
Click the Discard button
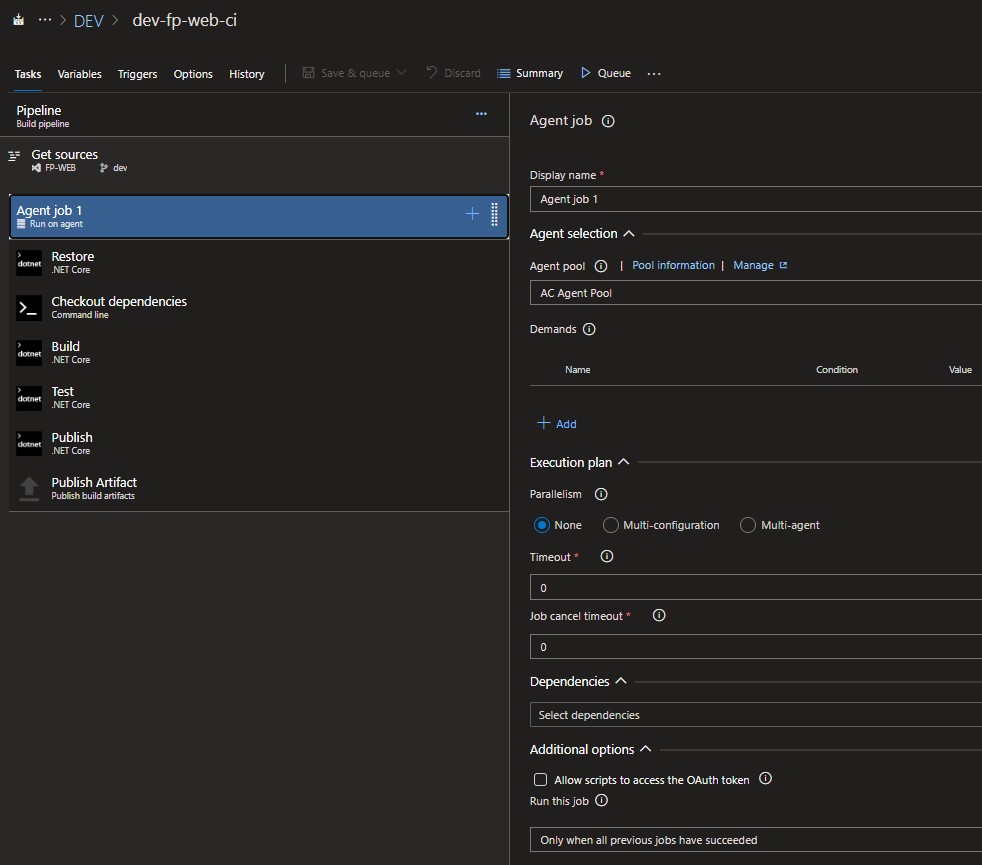pyautogui.click(x=453, y=73)
